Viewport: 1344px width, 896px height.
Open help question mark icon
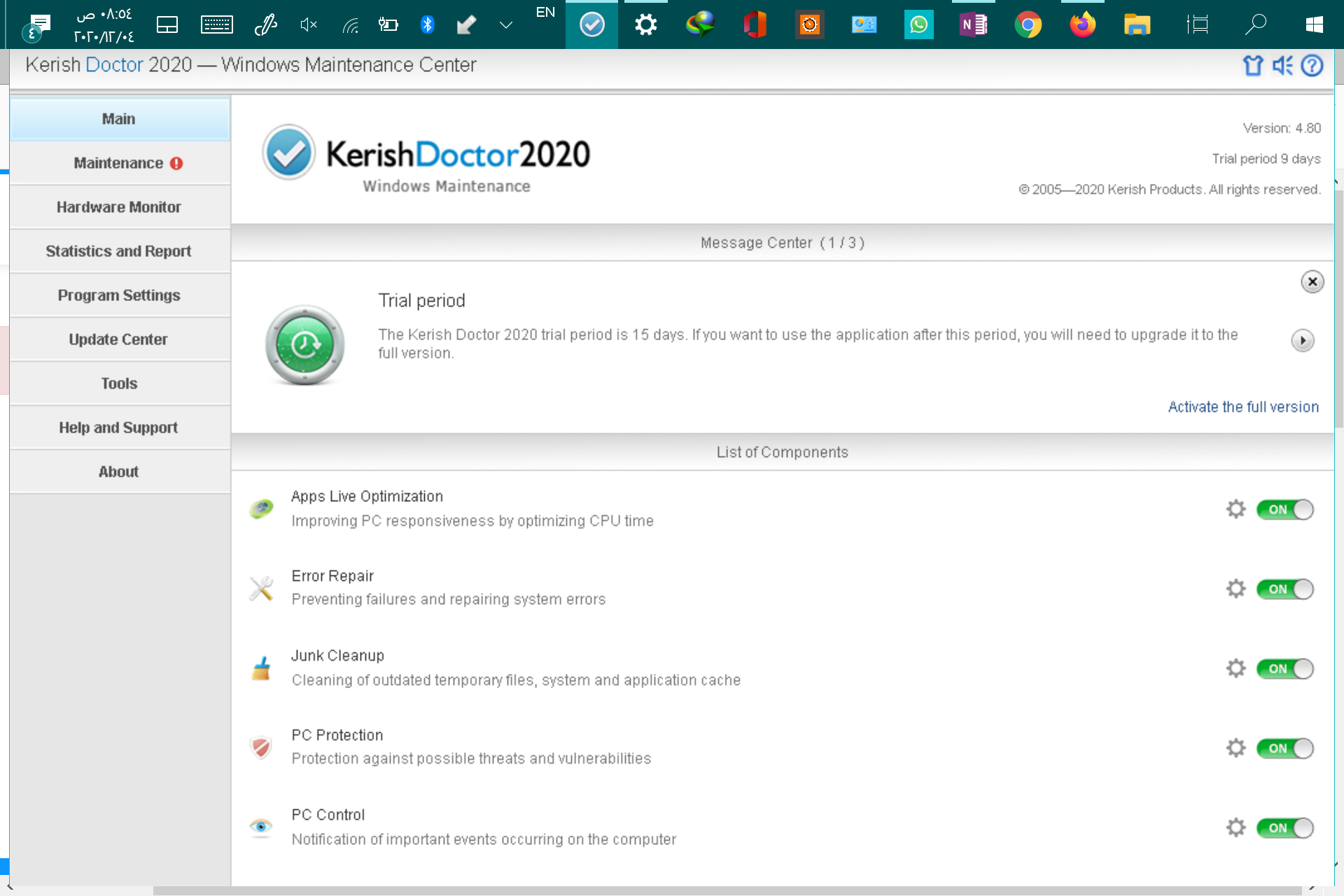pos(1312,66)
